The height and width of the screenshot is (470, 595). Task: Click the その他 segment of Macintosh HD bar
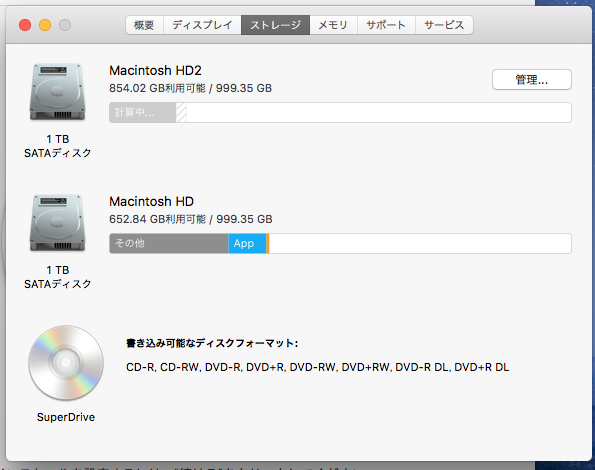click(x=169, y=243)
